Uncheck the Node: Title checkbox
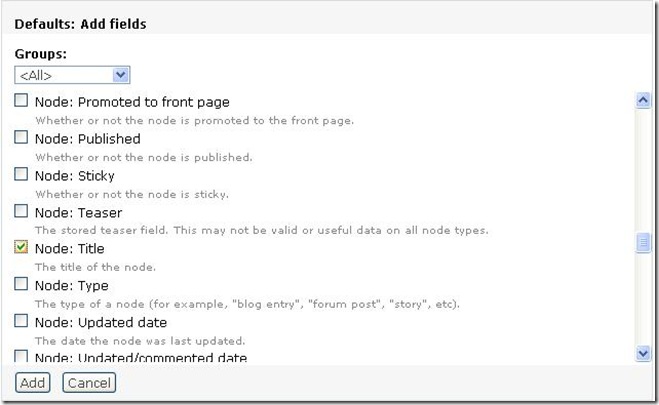This screenshot has height=405, width=659. click(21, 248)
